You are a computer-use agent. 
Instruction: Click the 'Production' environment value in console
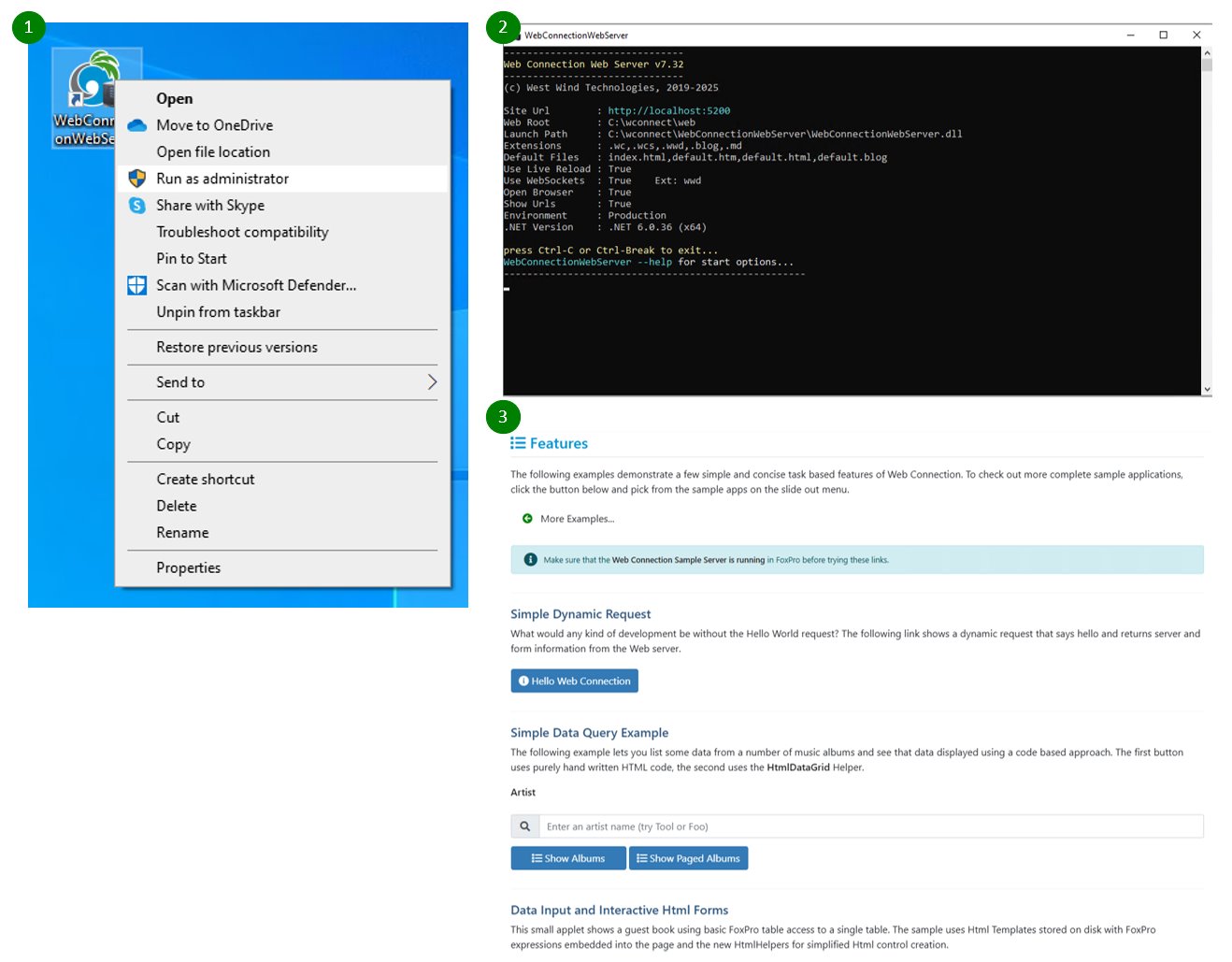[x=637, y=215]
